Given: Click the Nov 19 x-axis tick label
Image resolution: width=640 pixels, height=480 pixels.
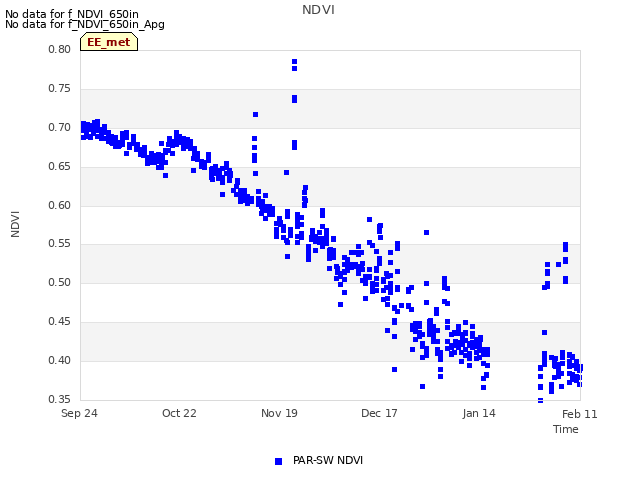Looking at the screenshot, I should click(x=279, y=413).
